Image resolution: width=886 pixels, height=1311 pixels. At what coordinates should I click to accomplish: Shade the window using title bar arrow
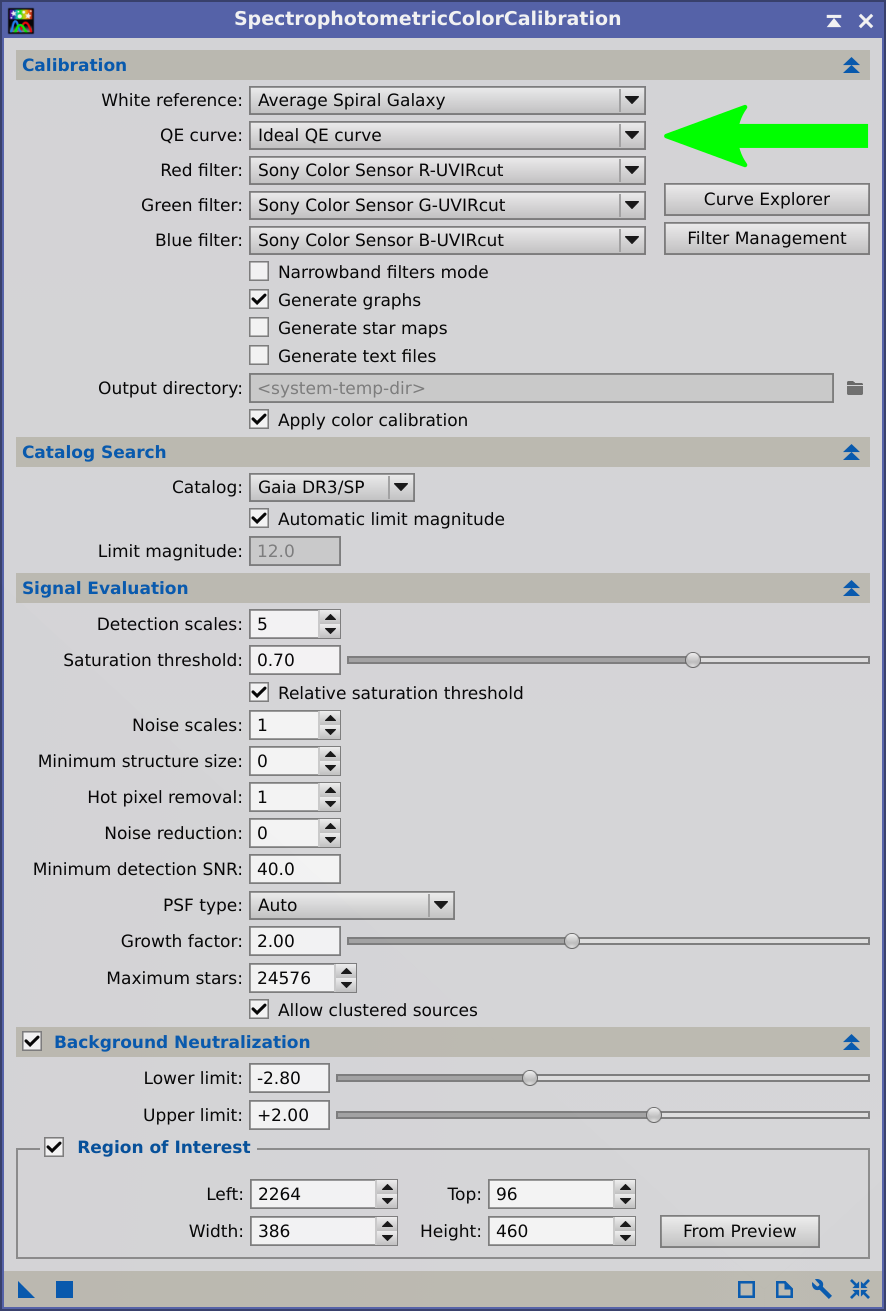(x=834, y=20)
